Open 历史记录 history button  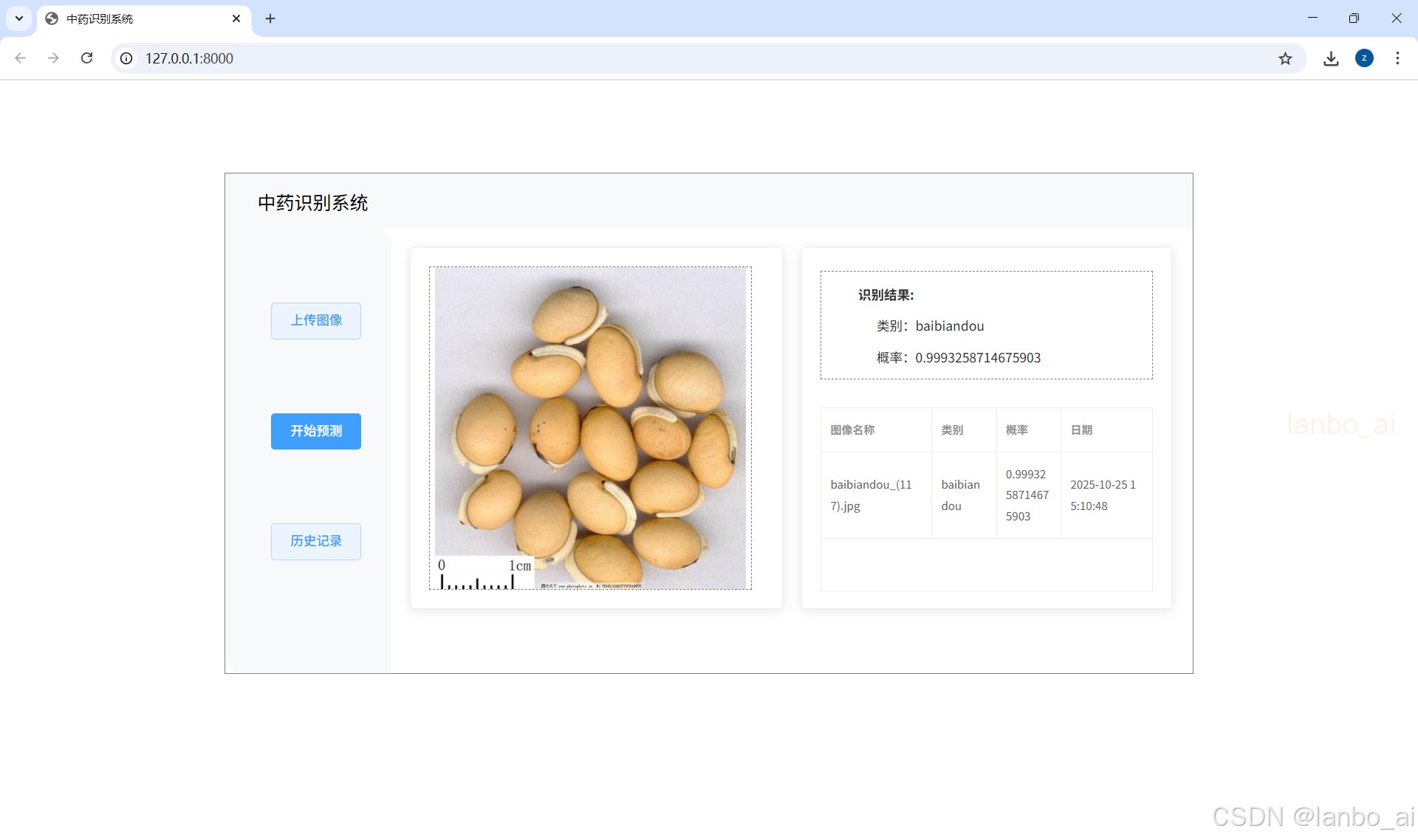pyautogui.click(x=315, y=541)
